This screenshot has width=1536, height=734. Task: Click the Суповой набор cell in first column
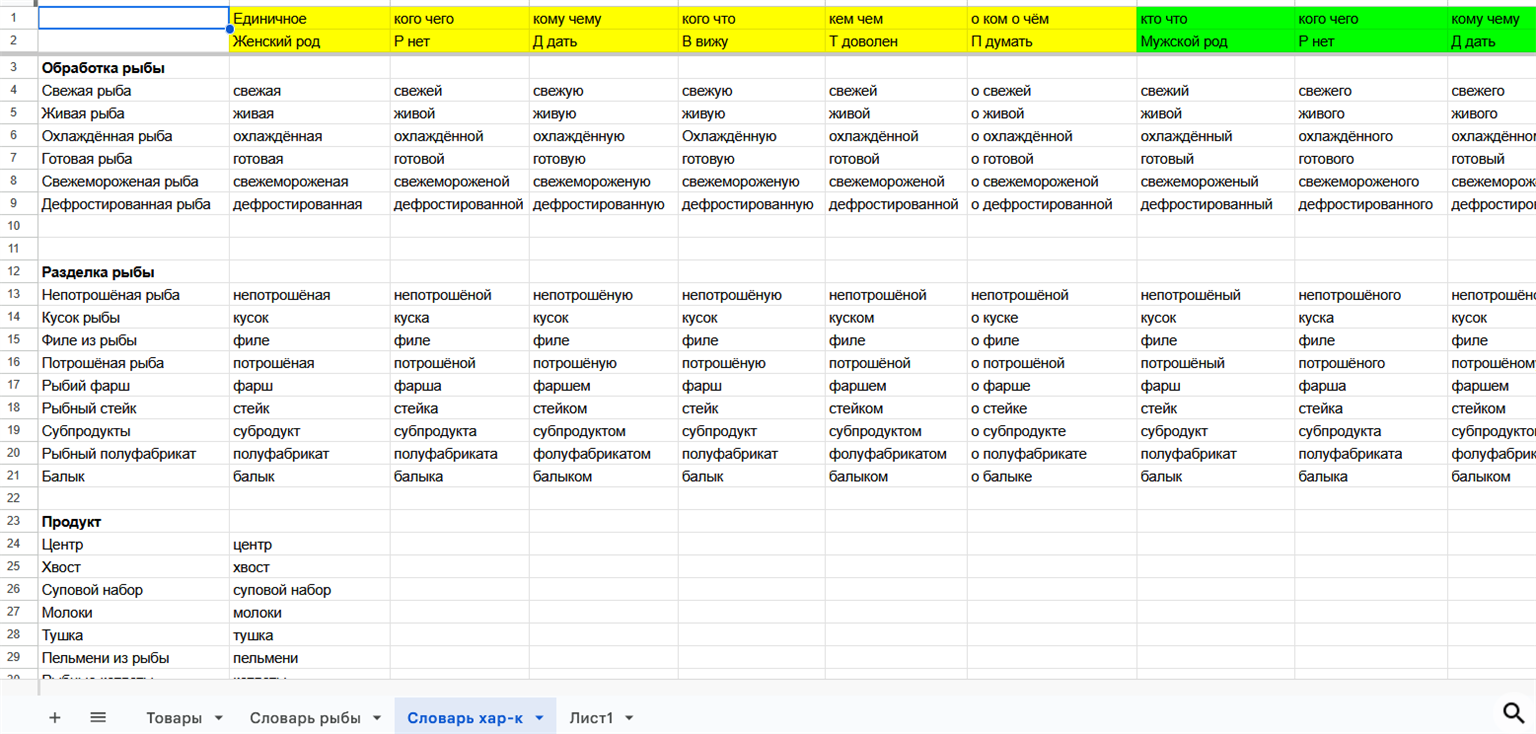(133, 590)
